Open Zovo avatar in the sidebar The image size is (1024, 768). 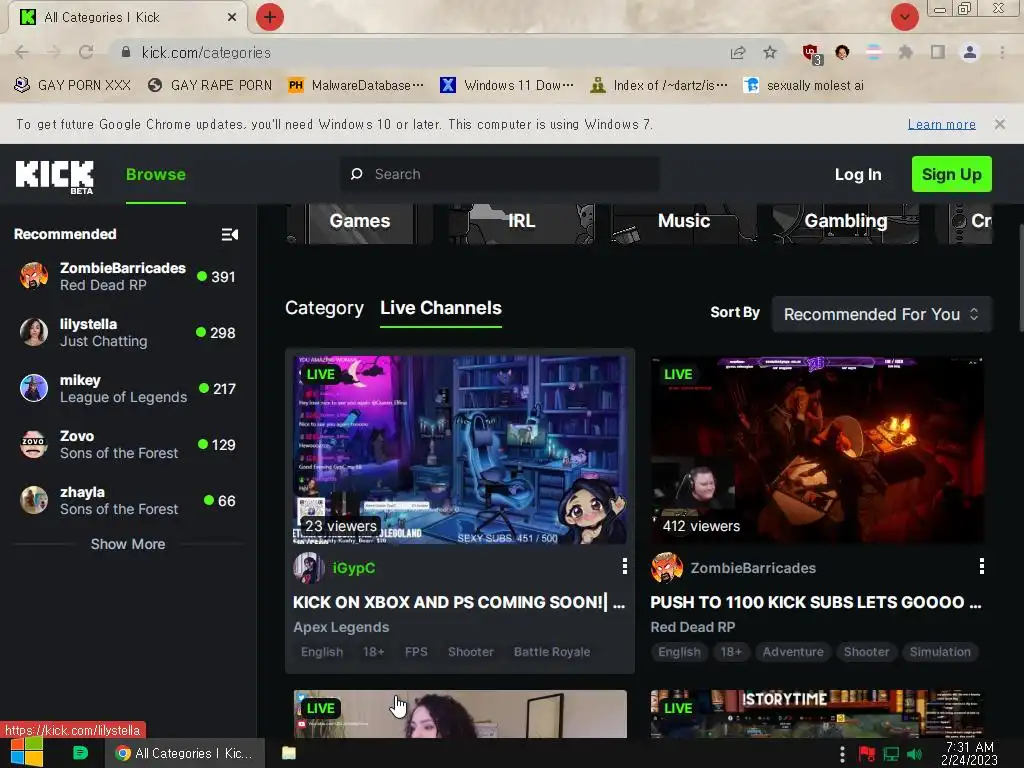(x=34, y=445)
